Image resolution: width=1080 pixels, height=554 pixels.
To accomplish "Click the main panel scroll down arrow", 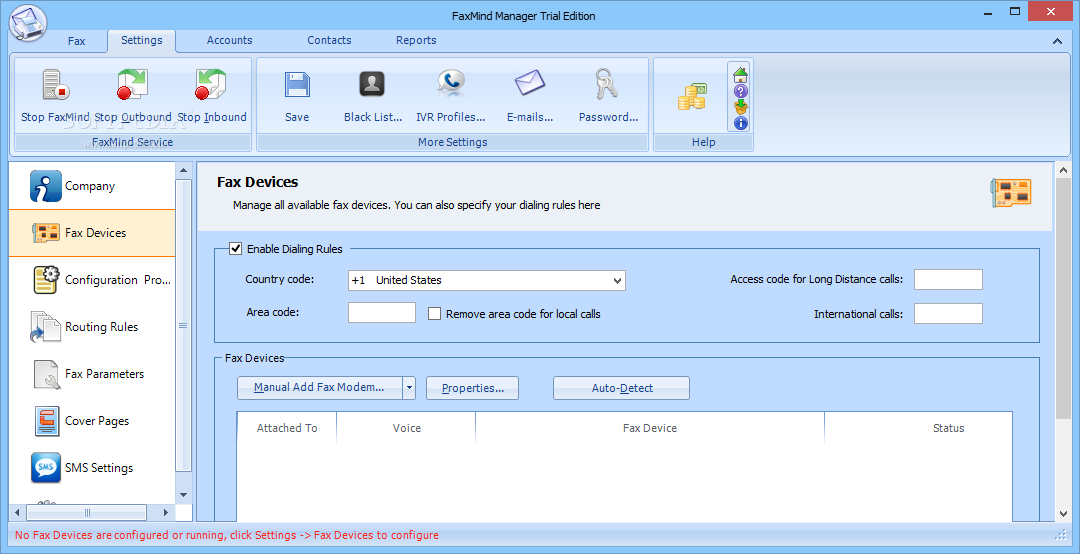I will pyautogui.click(x=1063, y=514).
